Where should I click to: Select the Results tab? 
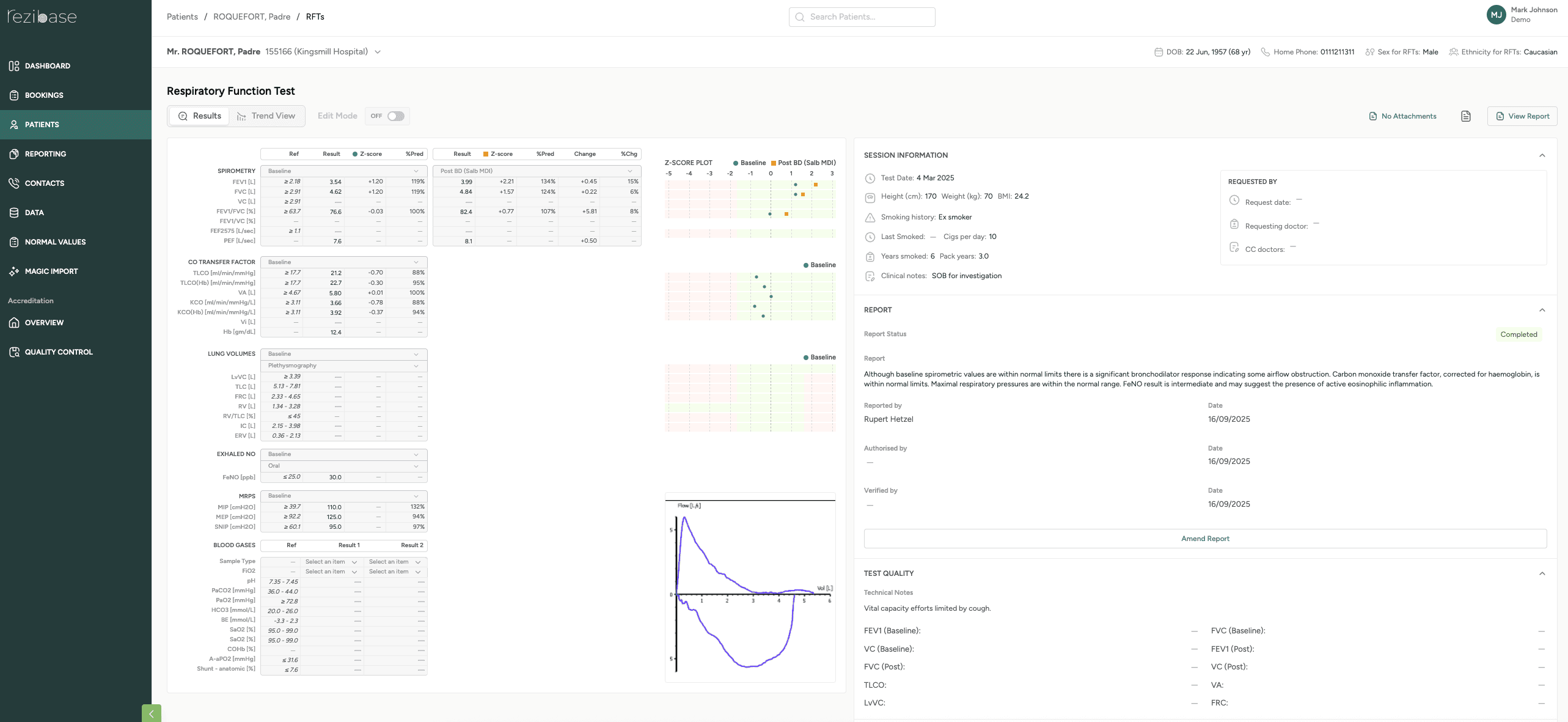pos(200,116)
